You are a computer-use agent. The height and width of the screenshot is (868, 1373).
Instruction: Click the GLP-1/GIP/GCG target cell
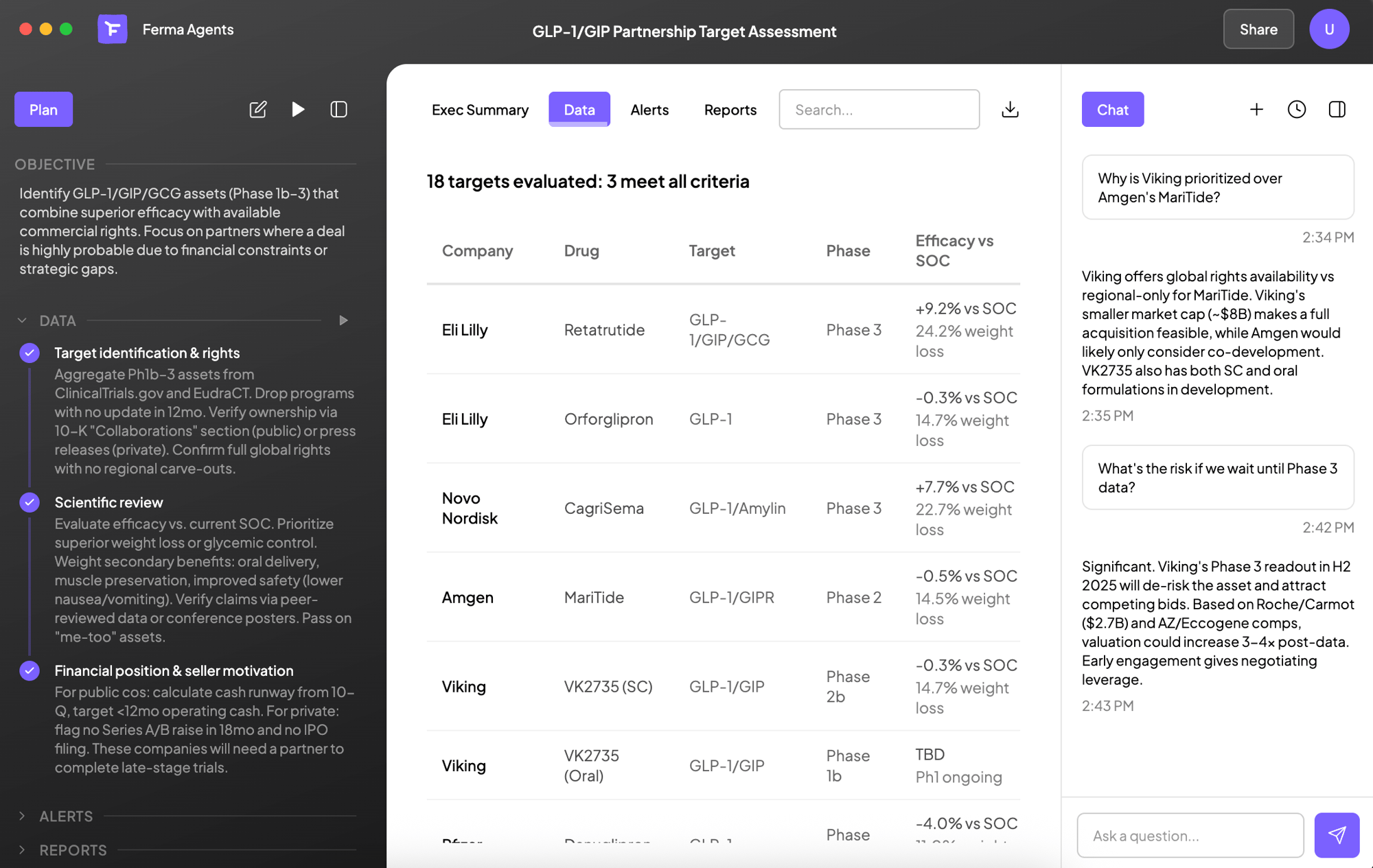tap(730, 330)
